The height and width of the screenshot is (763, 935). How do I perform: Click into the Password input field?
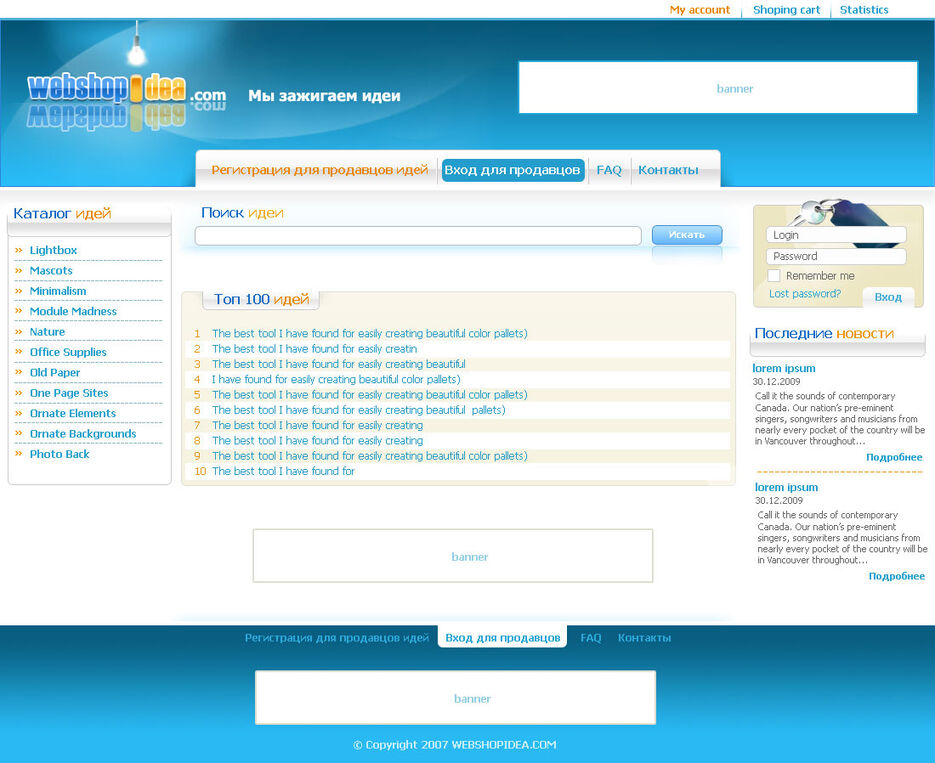[x=836, y=256]
